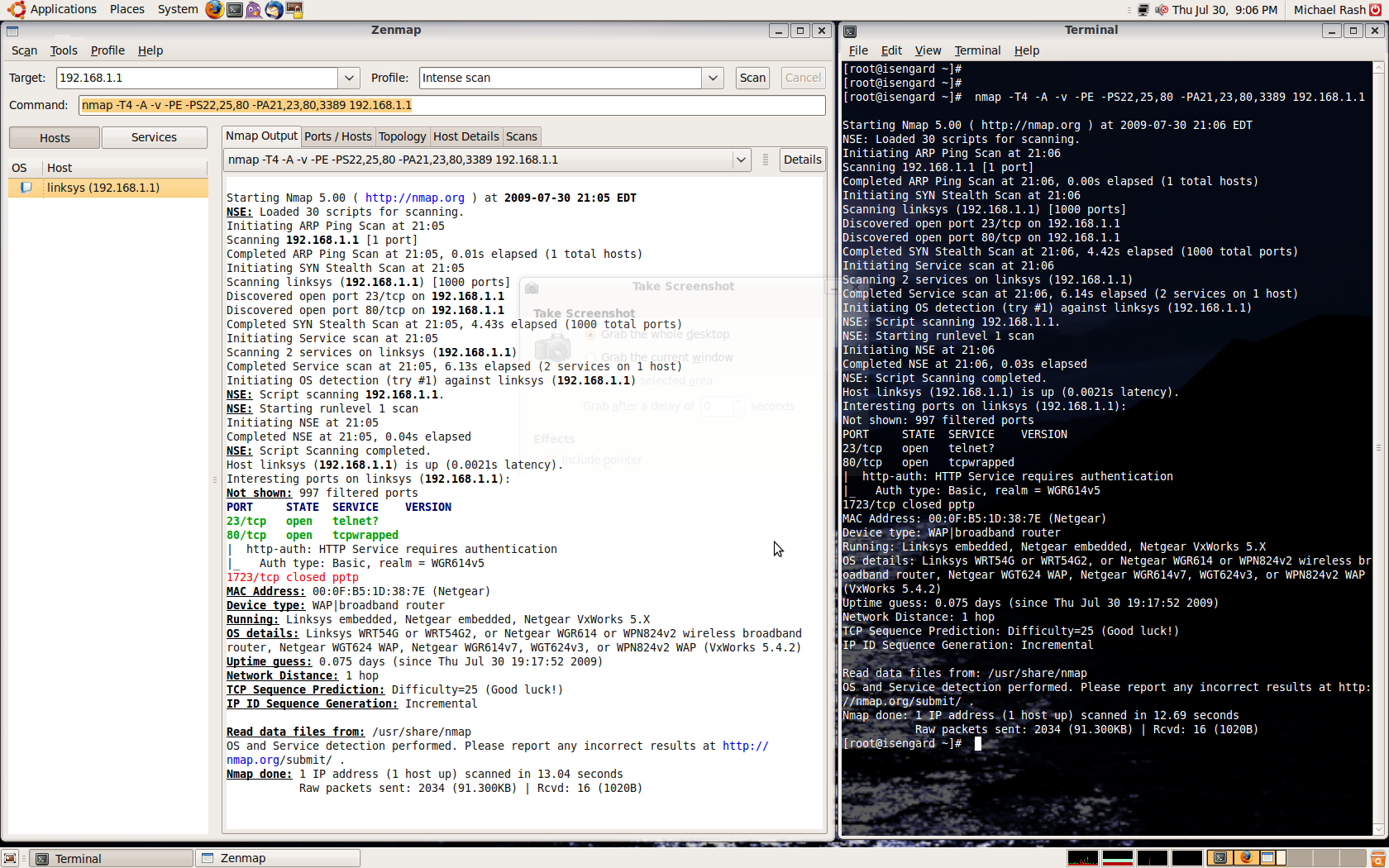Click the muted volume icon

pos(1162,10)
